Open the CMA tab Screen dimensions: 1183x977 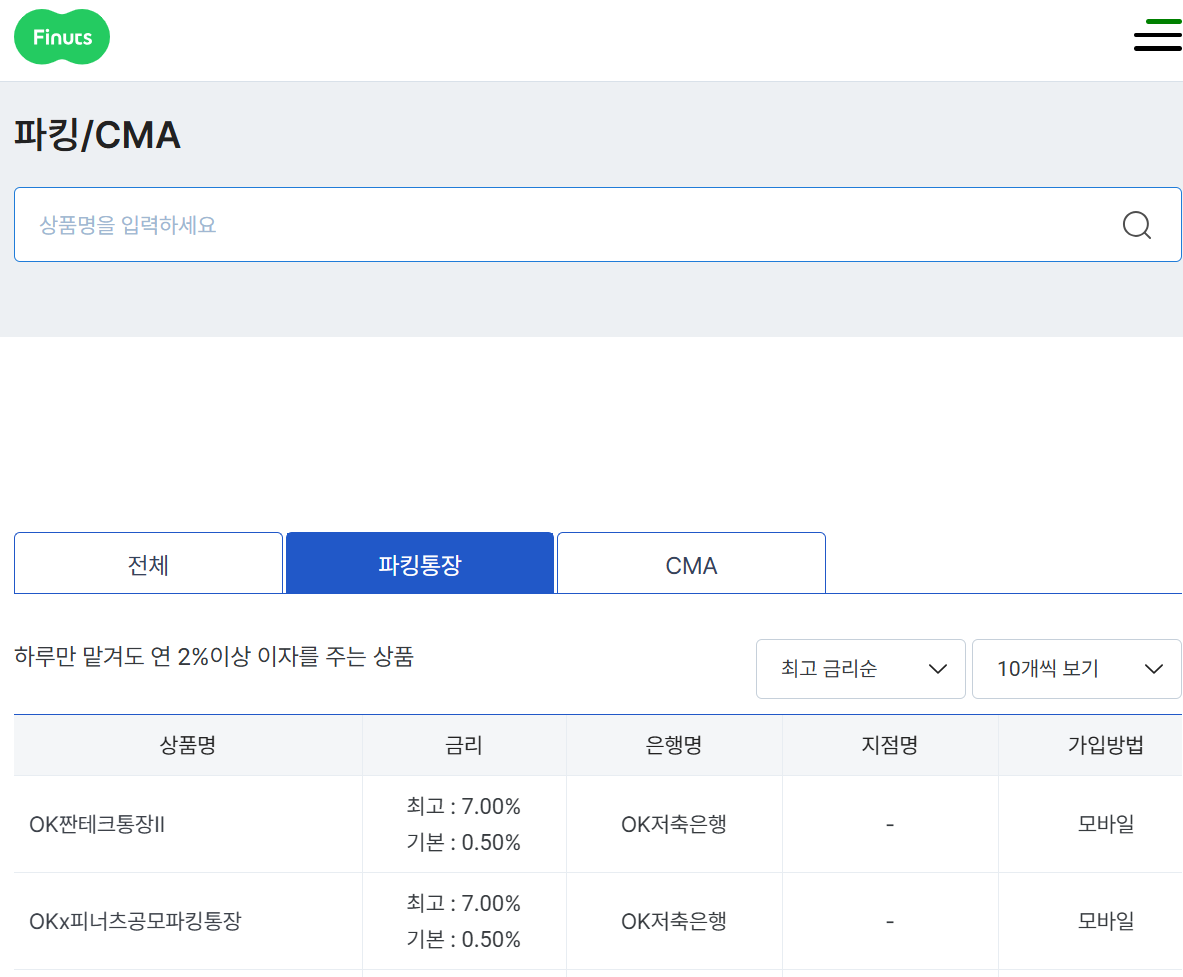[691, 564]
